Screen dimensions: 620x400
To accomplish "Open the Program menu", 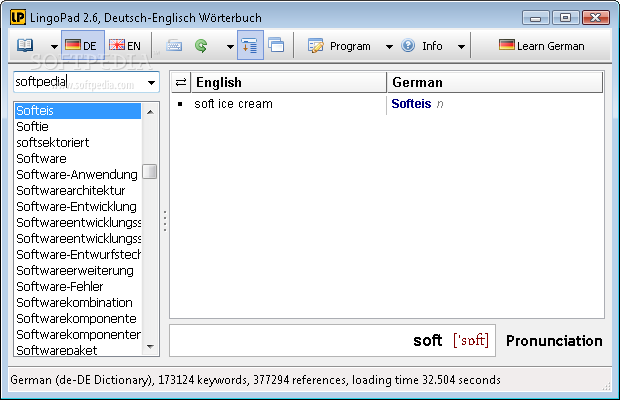I will click(340, 46).
